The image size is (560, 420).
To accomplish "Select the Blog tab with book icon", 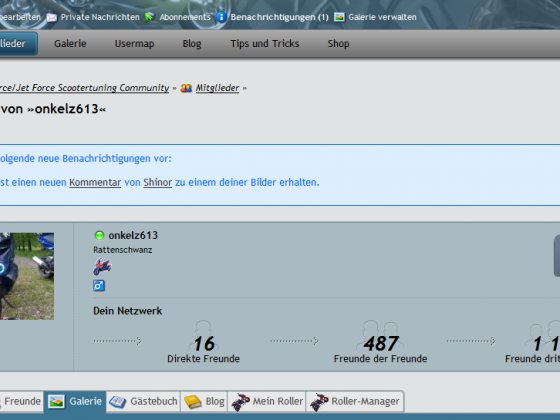I will click(204, 401).
